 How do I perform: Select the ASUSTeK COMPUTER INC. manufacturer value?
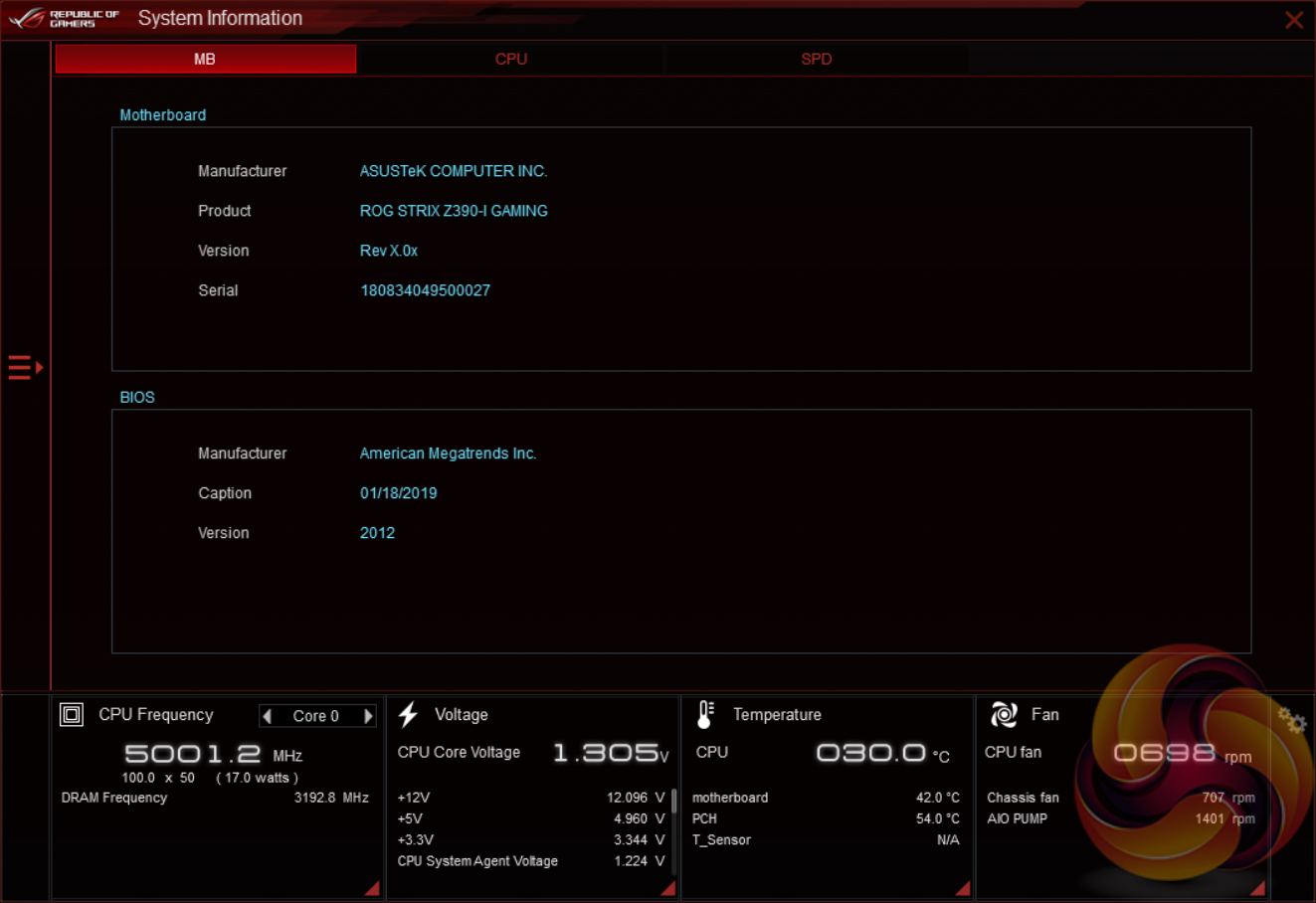pyautogui.click(x=454, y=171)
